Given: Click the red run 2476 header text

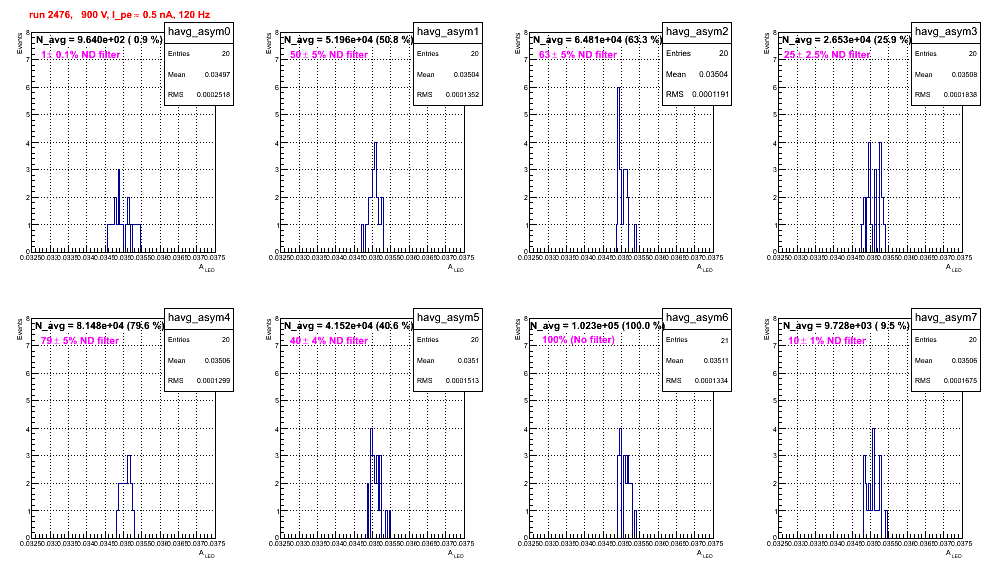Looking at the screenshot, I should coord(119,15).
